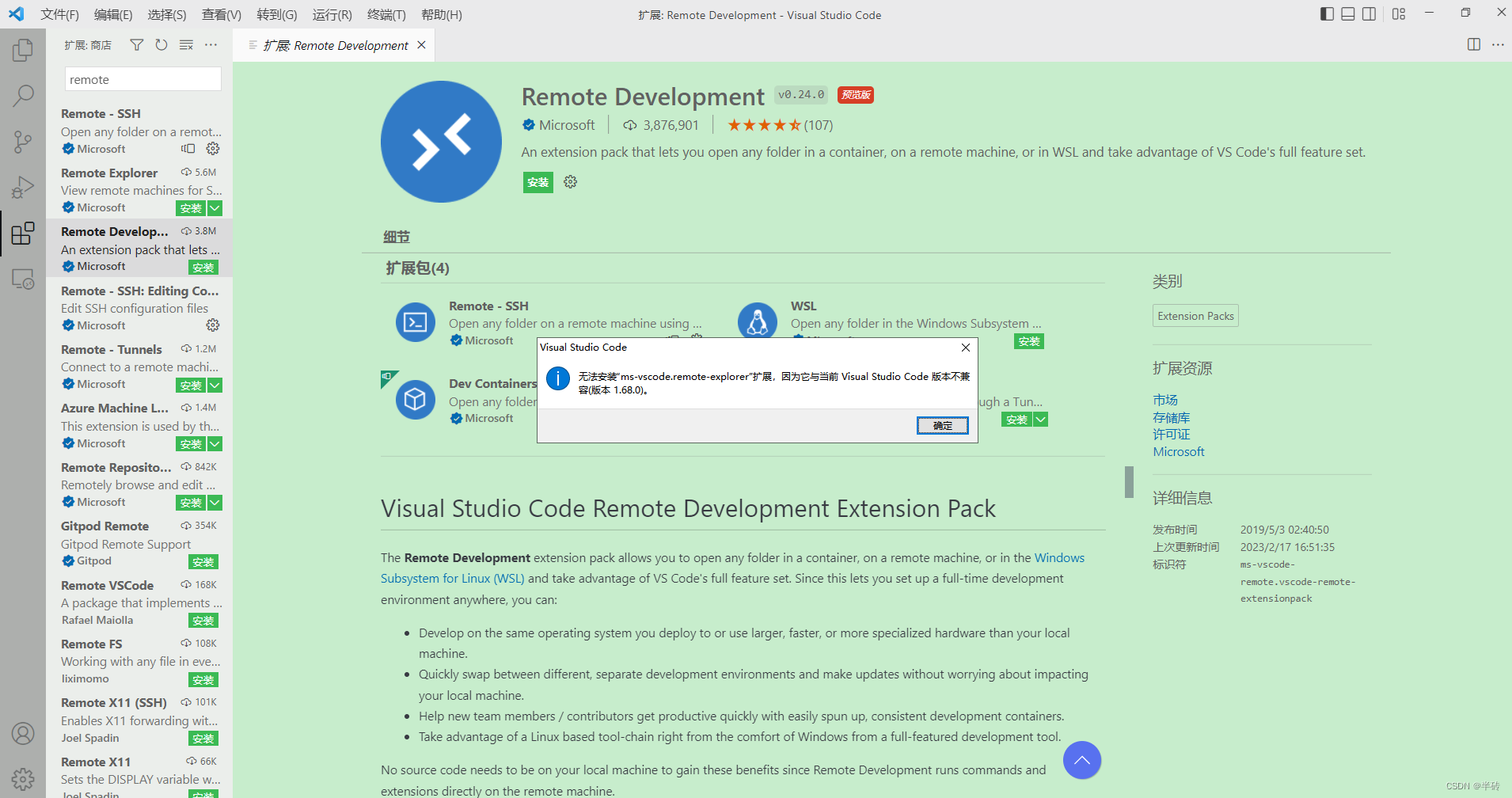Focus the extension search box containing remote
Image resolution: width=1512 pixels, height=798 pixels.
click(143, 79)
